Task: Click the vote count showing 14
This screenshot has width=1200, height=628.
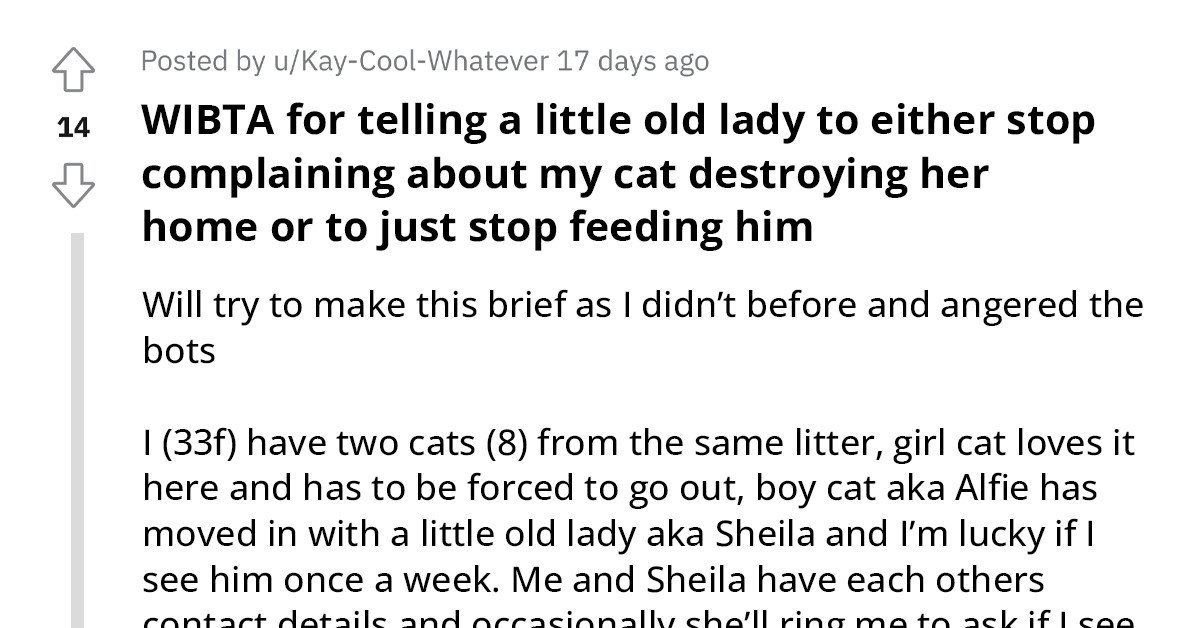Action: pos(73,127)
